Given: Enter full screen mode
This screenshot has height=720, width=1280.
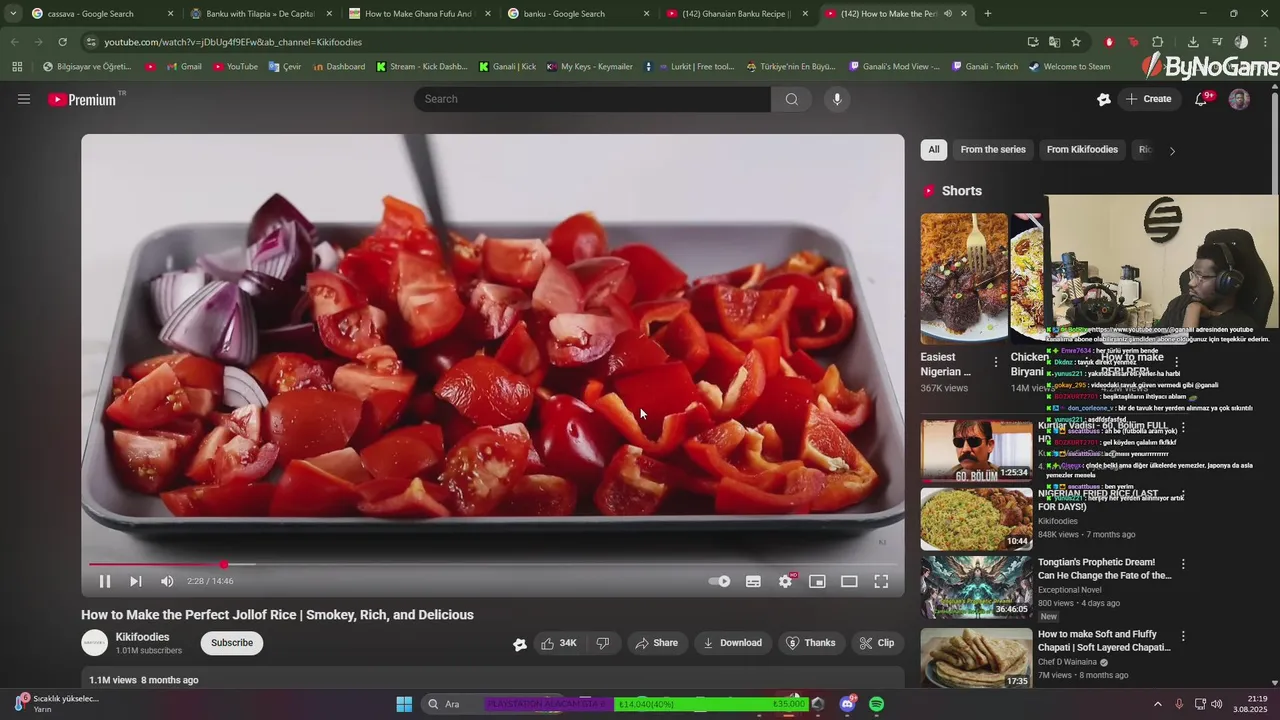Looking at the screenshot, I should [x=881, y=581].
